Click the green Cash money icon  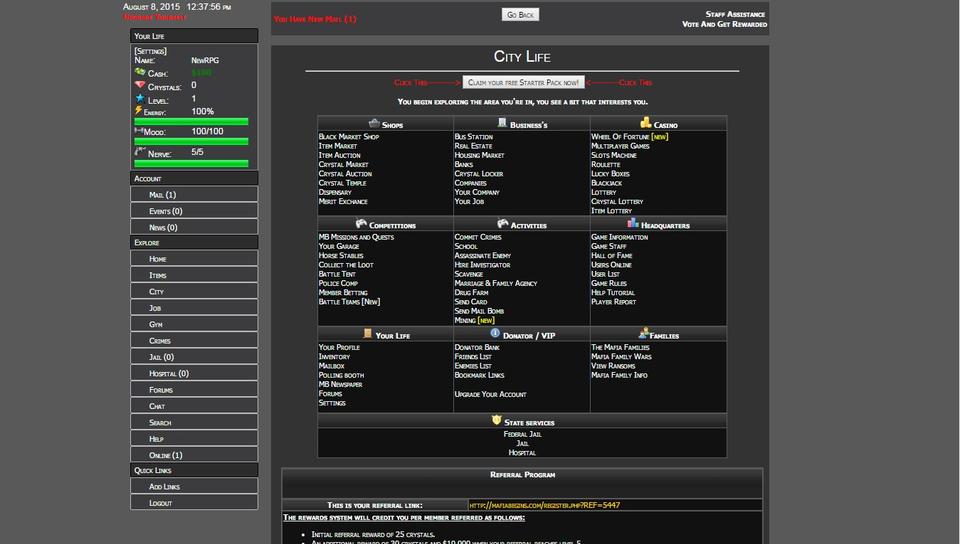coord(140,73)
